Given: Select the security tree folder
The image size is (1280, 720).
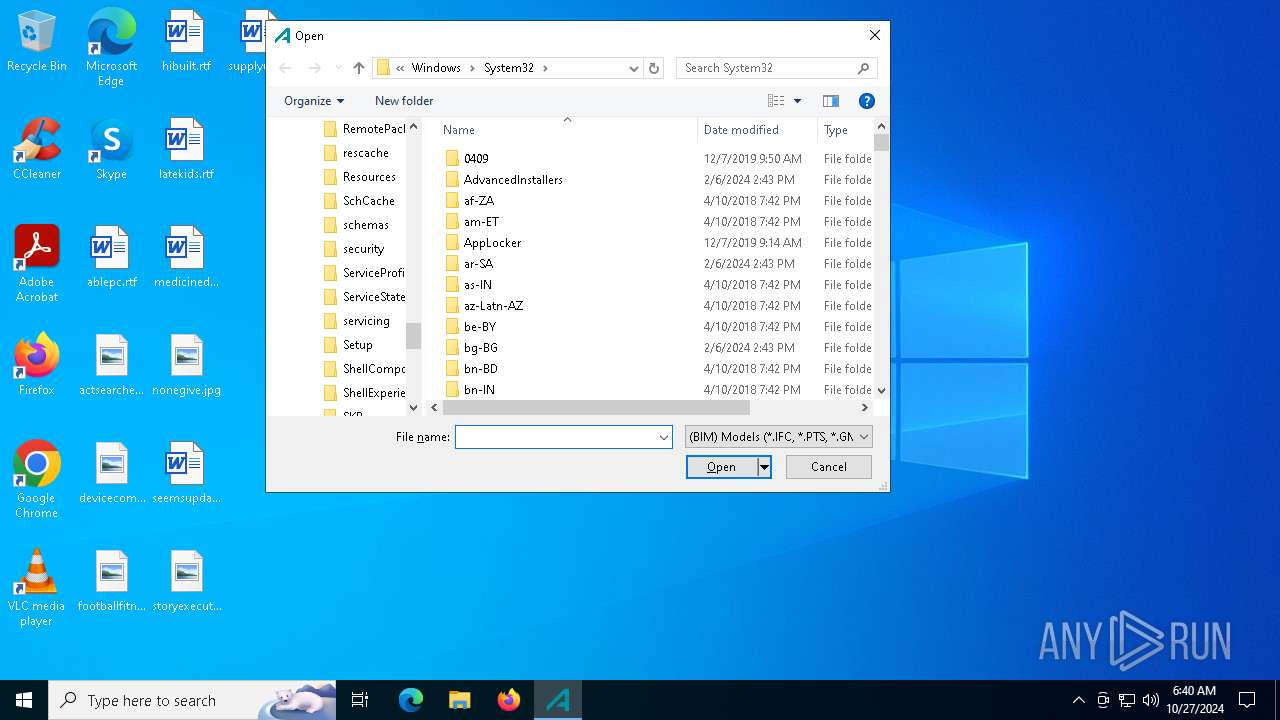Looking at the screenshot, I should point(363,249).
